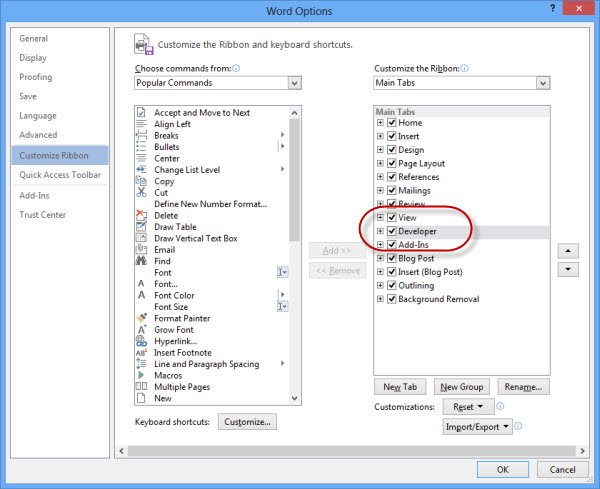
Task: Click the Grow Font icon
Action: coord(141,329)
